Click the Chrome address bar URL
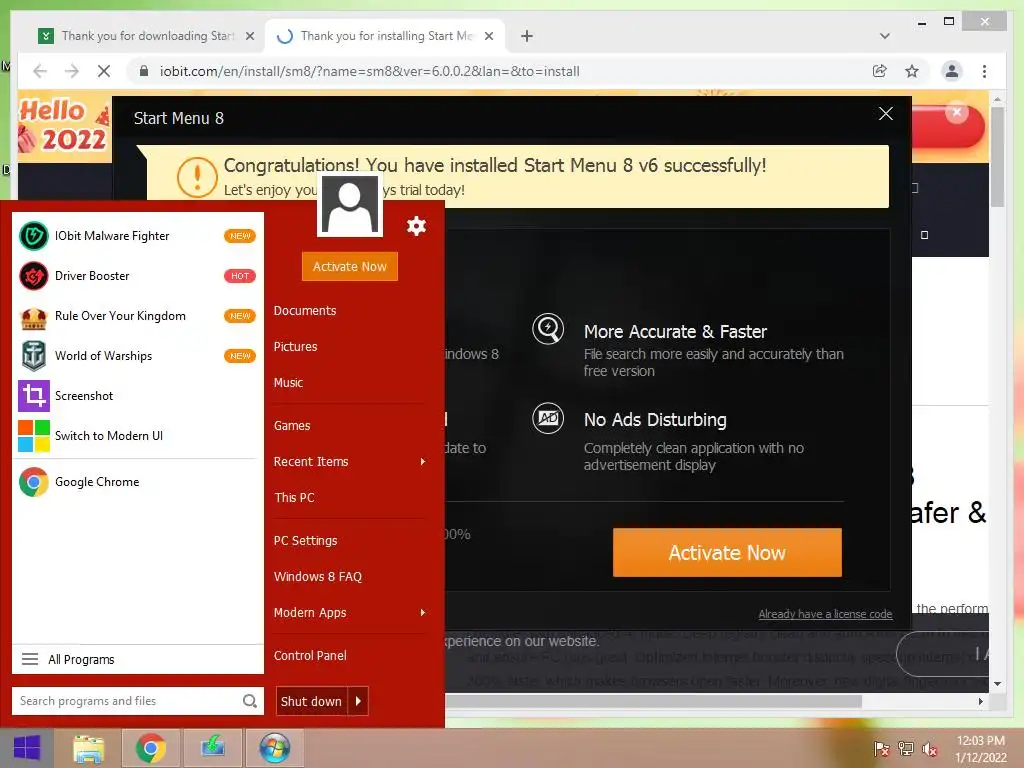1024x768 pixels. [370, 71]
